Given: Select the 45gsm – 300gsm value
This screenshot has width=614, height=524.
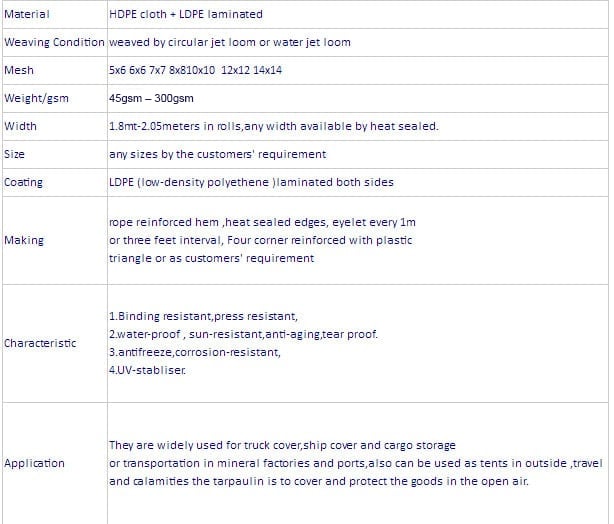Looking at the screenshot, I should coord(151,98).
